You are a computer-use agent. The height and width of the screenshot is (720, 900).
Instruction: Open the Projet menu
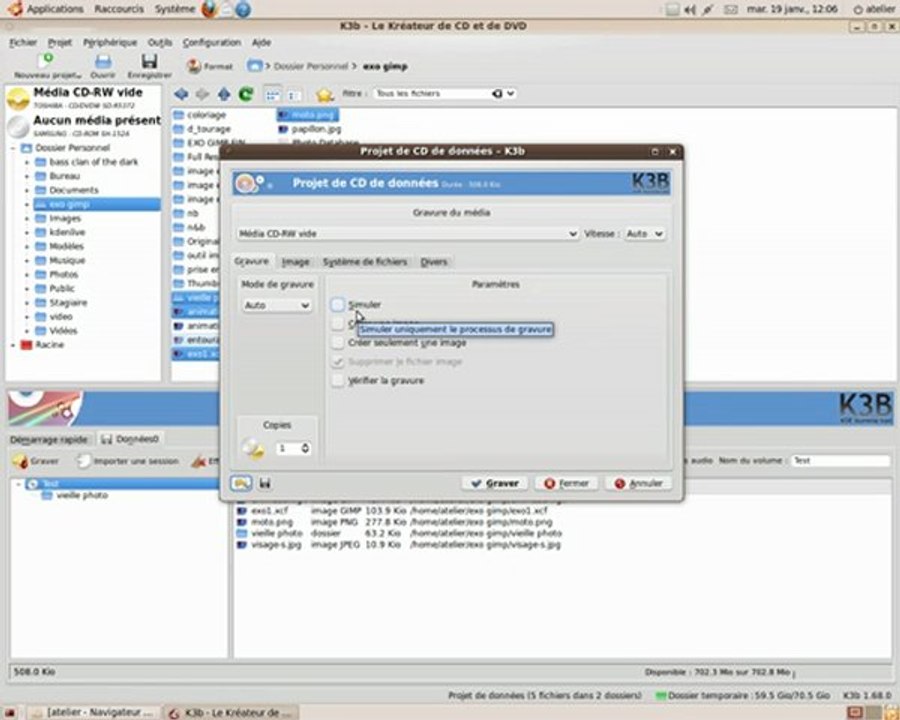60,42
